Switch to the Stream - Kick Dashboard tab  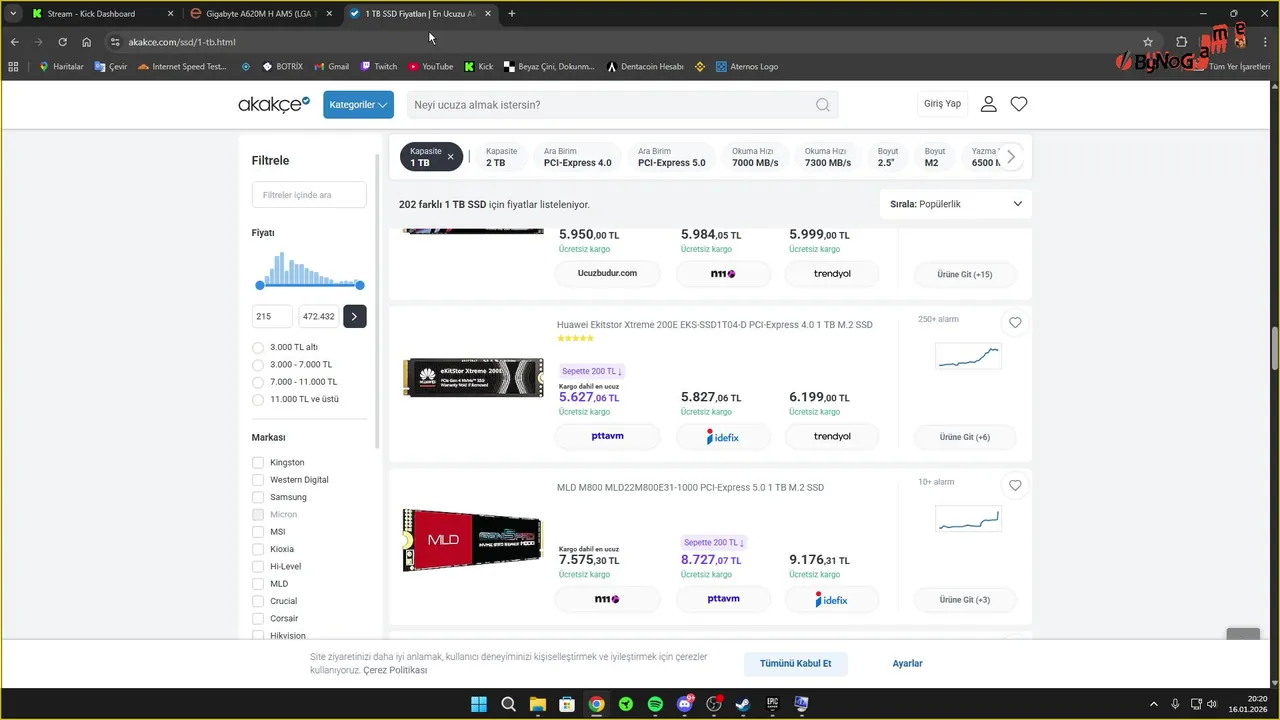100,14
